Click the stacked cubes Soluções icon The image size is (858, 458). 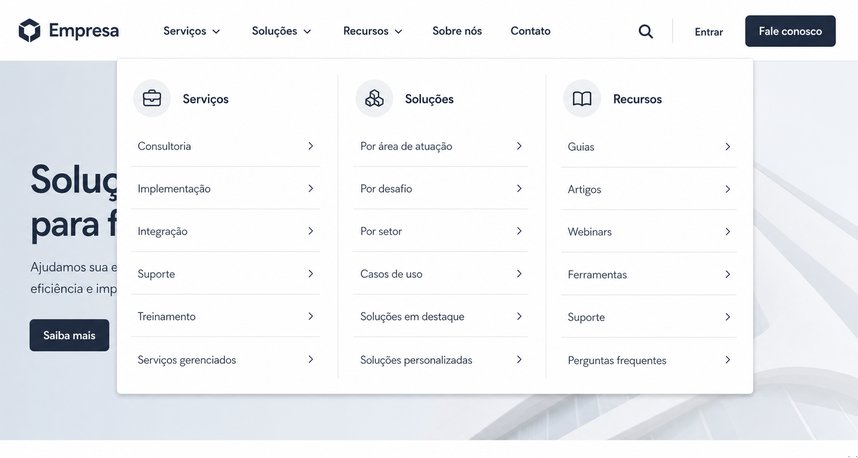[374, 98]
